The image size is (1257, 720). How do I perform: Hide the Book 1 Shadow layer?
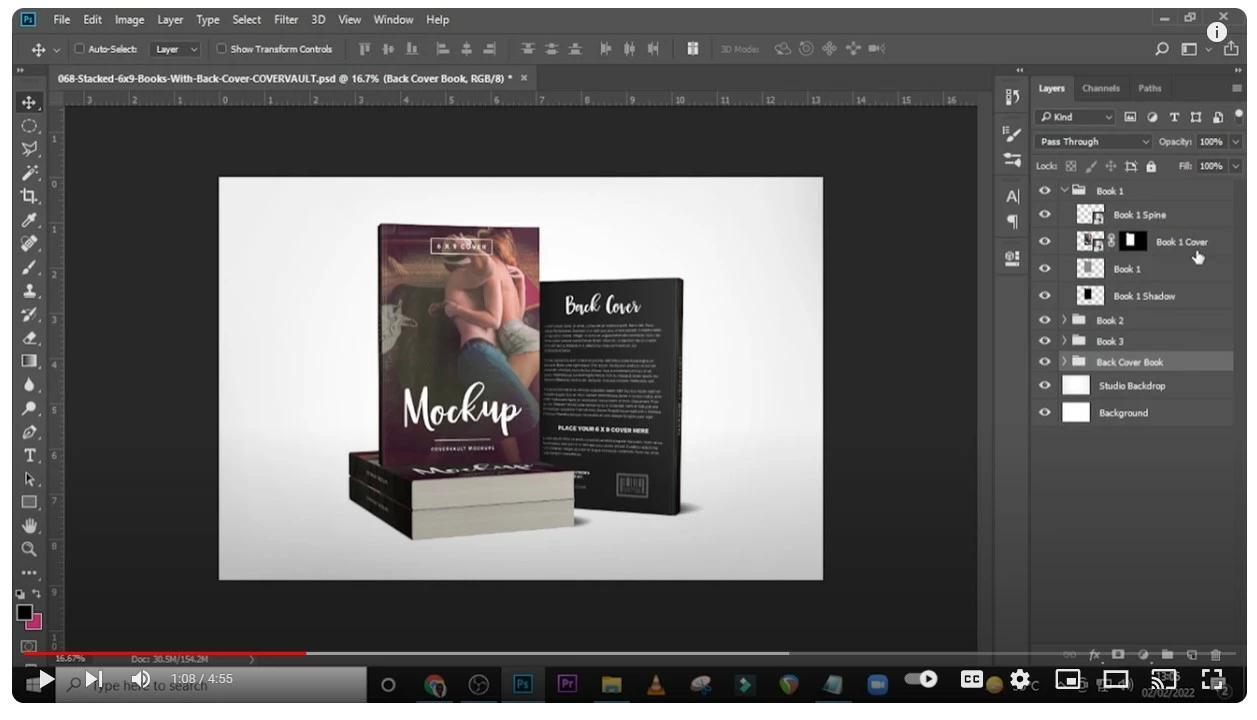[1045, 295]
